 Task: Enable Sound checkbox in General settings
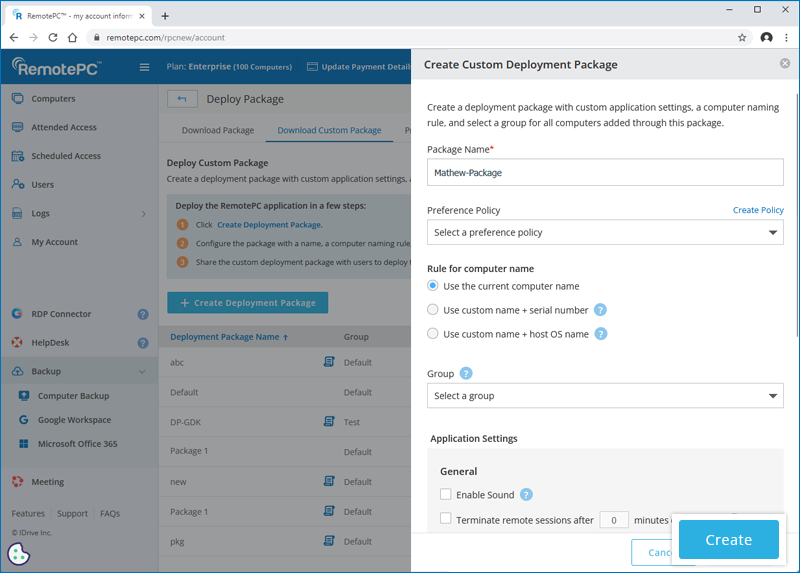point(446,494)
